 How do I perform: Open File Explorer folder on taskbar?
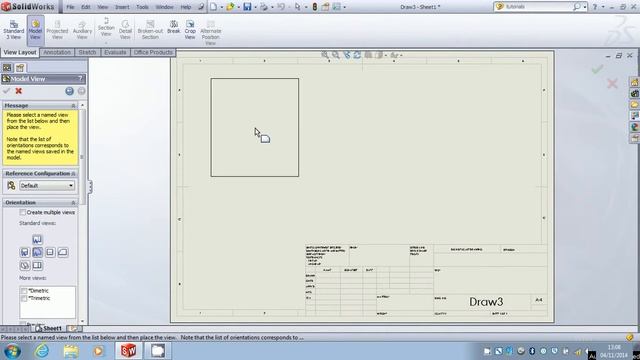point(71,351)
